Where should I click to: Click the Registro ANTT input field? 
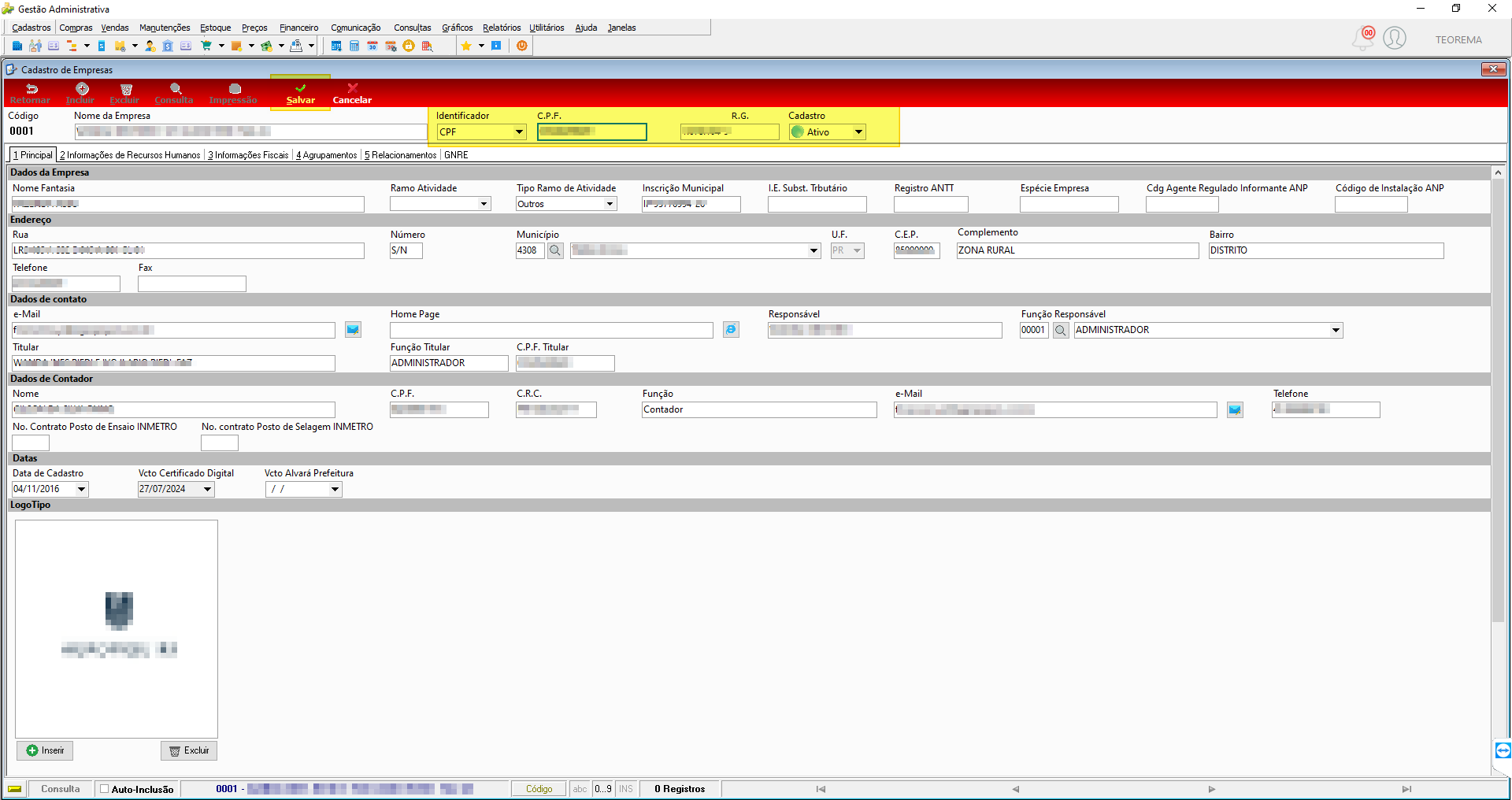point(931,204)
